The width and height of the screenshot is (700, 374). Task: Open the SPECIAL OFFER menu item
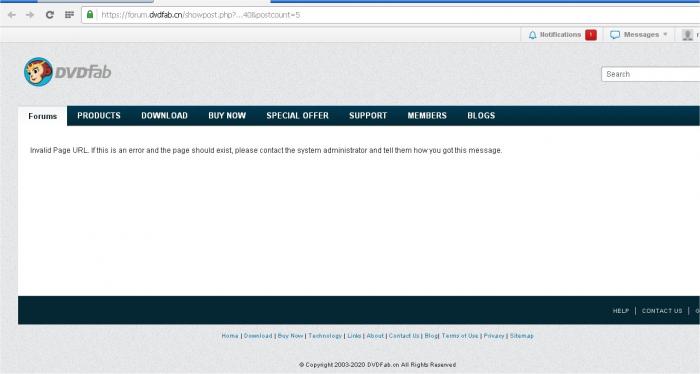pyautogui.click(x=297, y=116)
